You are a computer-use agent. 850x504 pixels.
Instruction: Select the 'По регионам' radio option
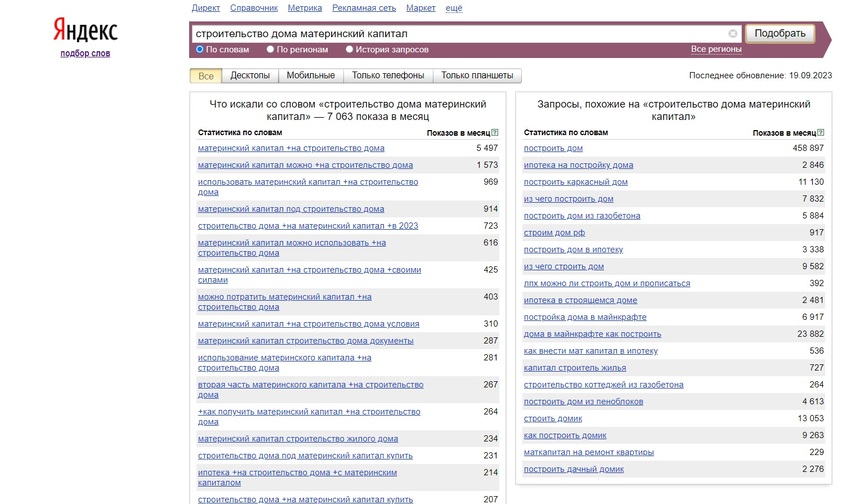click(x=270, y=49)
